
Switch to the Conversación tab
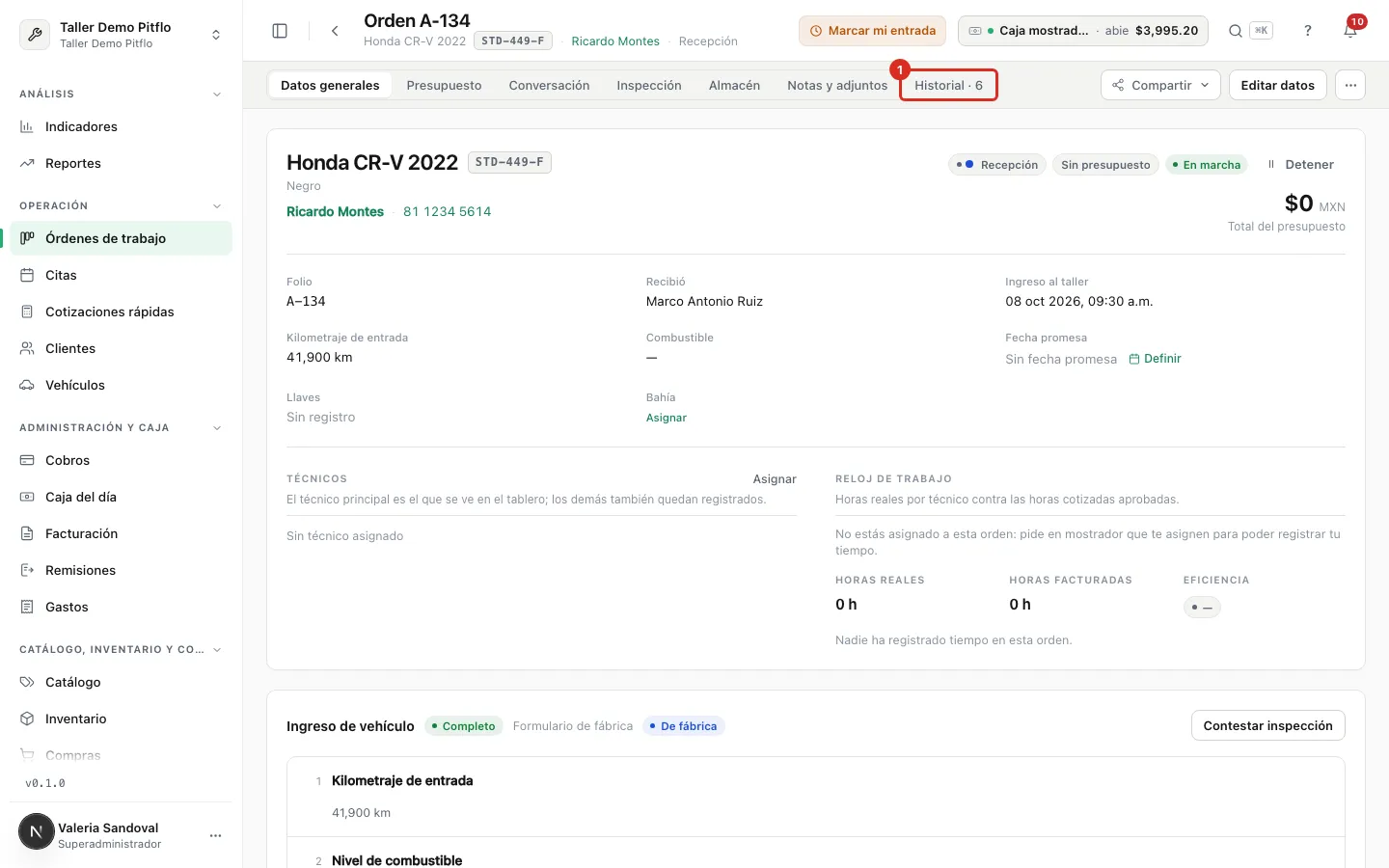coord(549,85)
